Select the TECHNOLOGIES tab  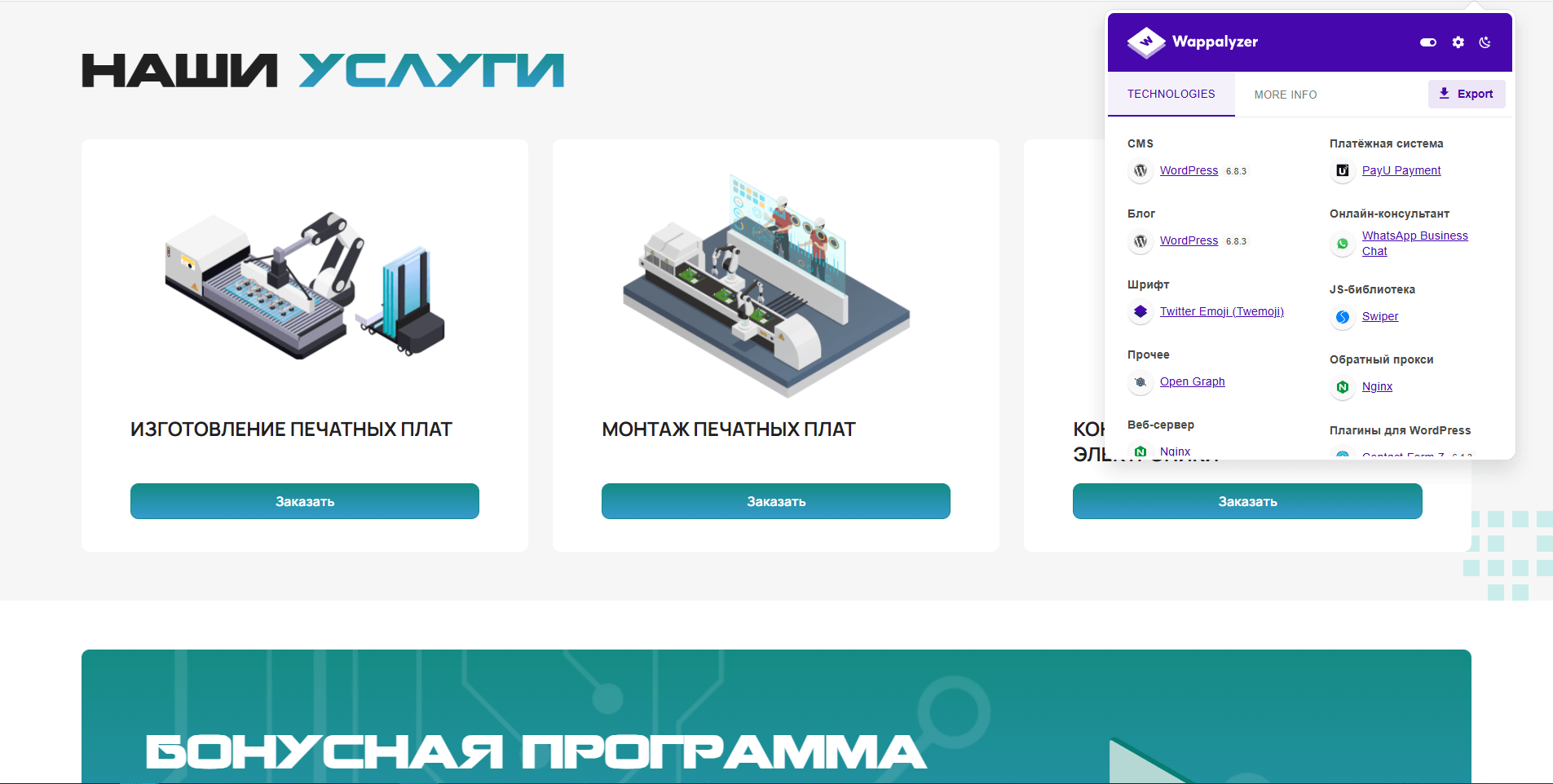click(x=1171, y=94)
